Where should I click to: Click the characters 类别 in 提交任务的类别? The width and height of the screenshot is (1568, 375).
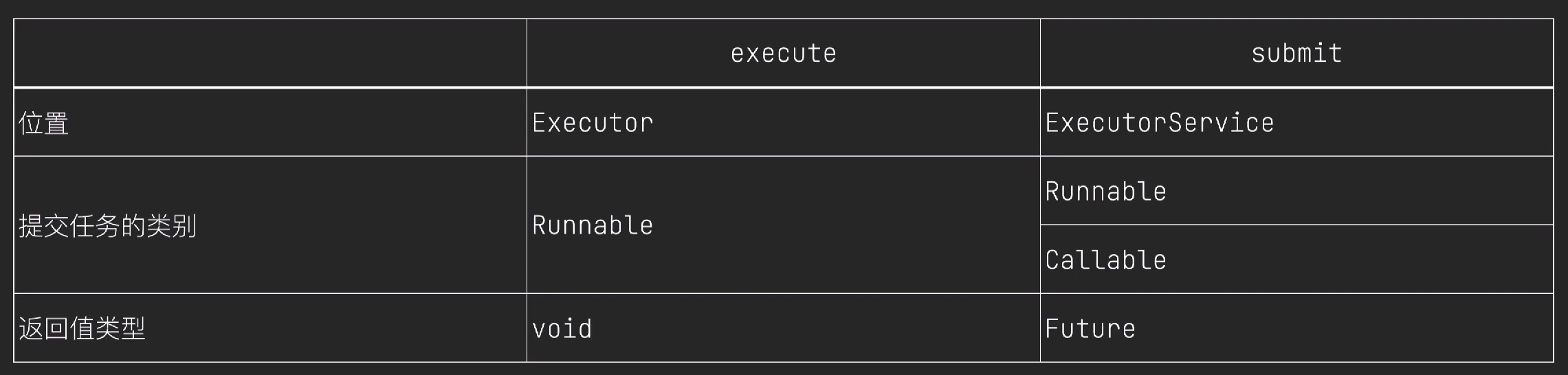(x=172, y=226)
